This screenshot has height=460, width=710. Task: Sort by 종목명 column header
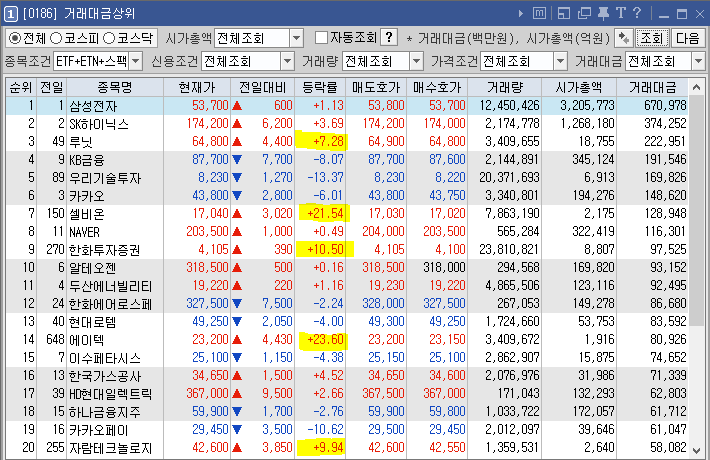click(x=115, y=87)
